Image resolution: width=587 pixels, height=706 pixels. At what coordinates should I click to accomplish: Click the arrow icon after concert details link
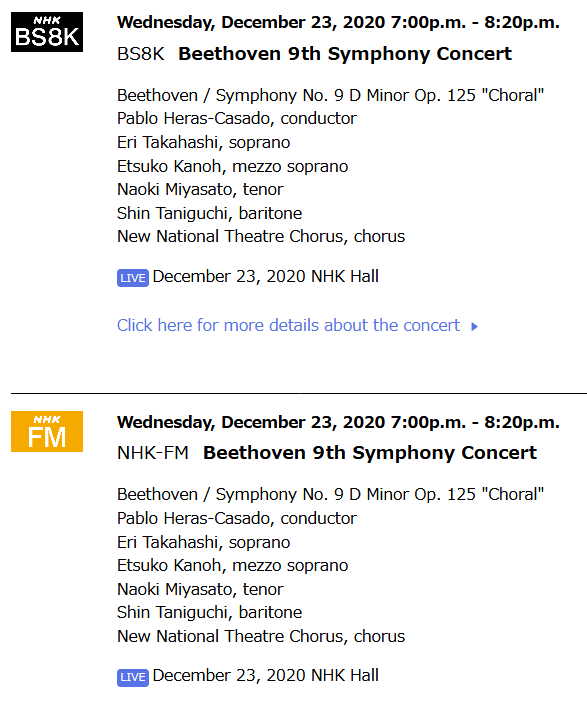474,326
